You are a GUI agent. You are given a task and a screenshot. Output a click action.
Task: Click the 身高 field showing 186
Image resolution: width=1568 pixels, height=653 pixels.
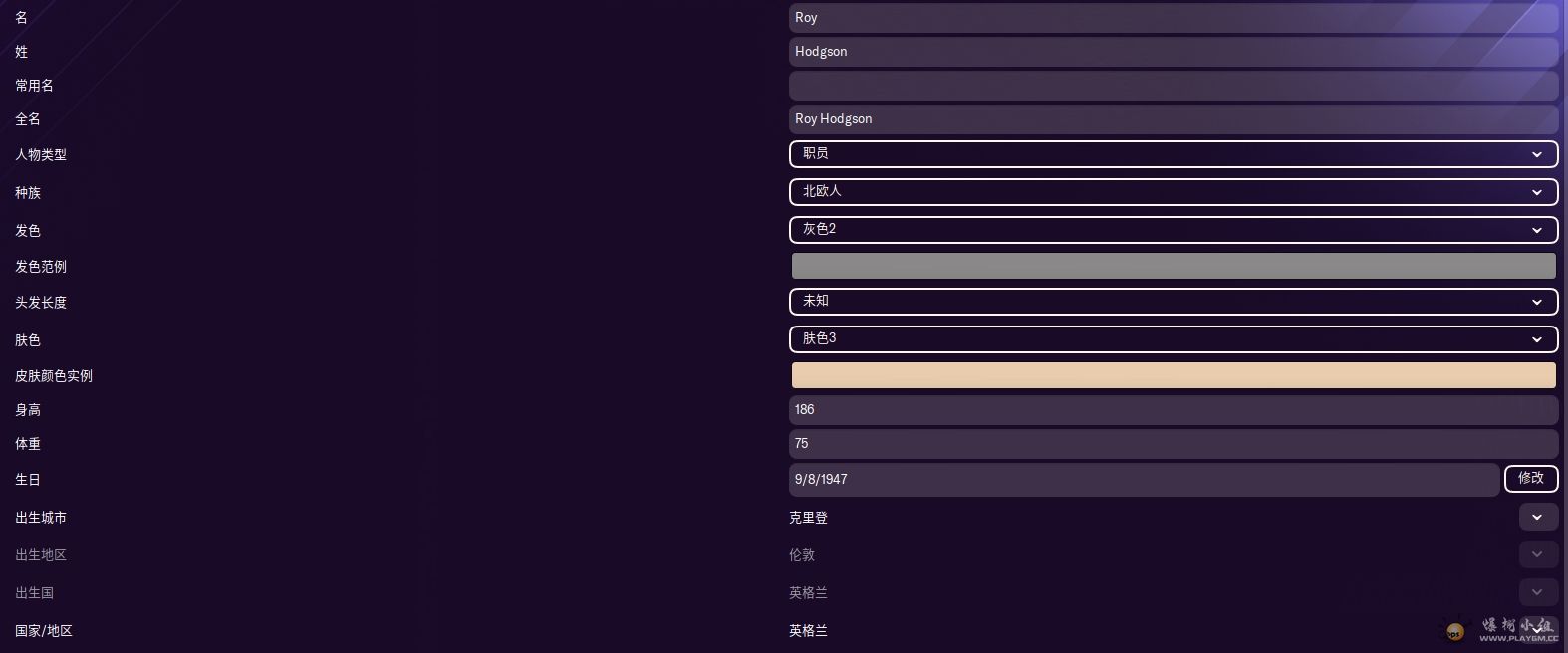pyautogui.click(x=1174, y=410)
